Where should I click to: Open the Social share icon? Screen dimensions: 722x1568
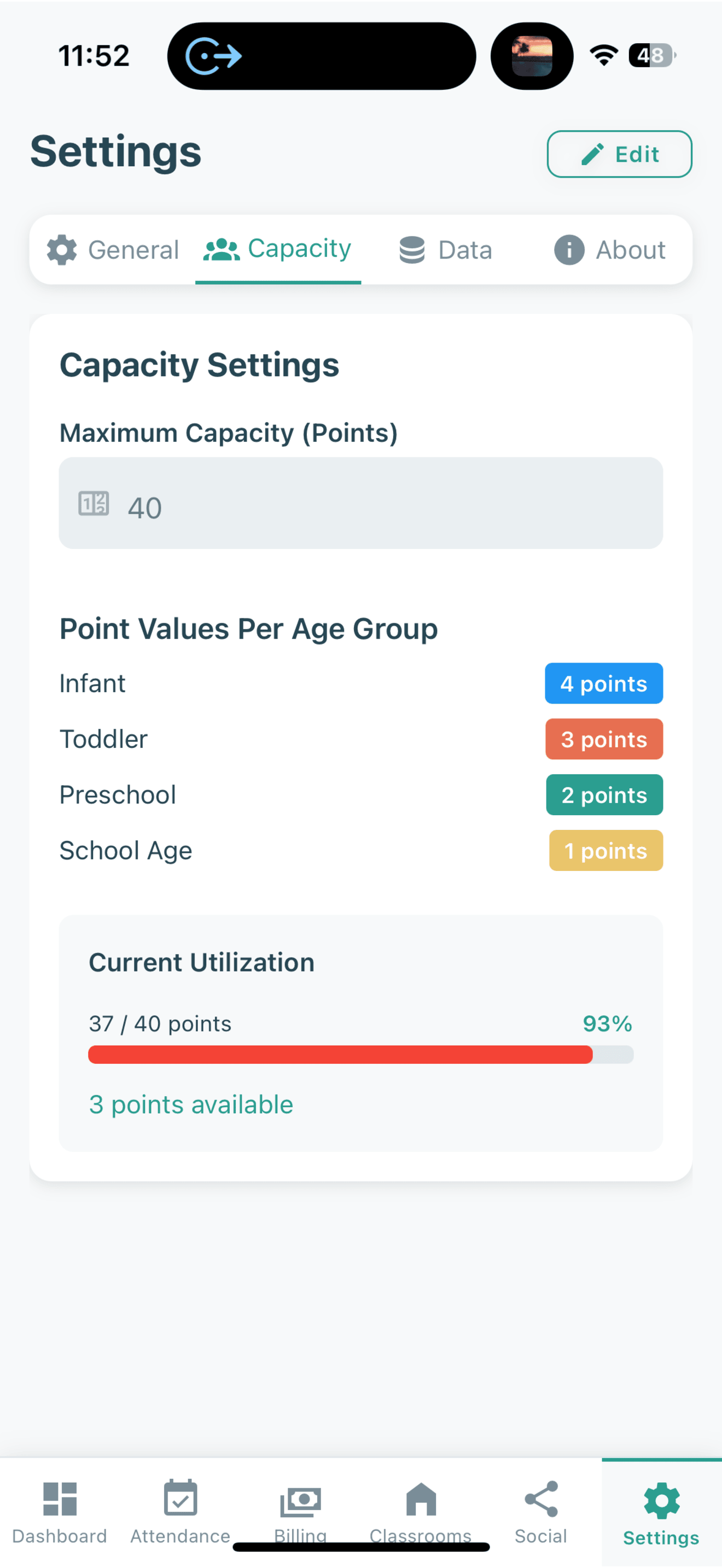540,1499
